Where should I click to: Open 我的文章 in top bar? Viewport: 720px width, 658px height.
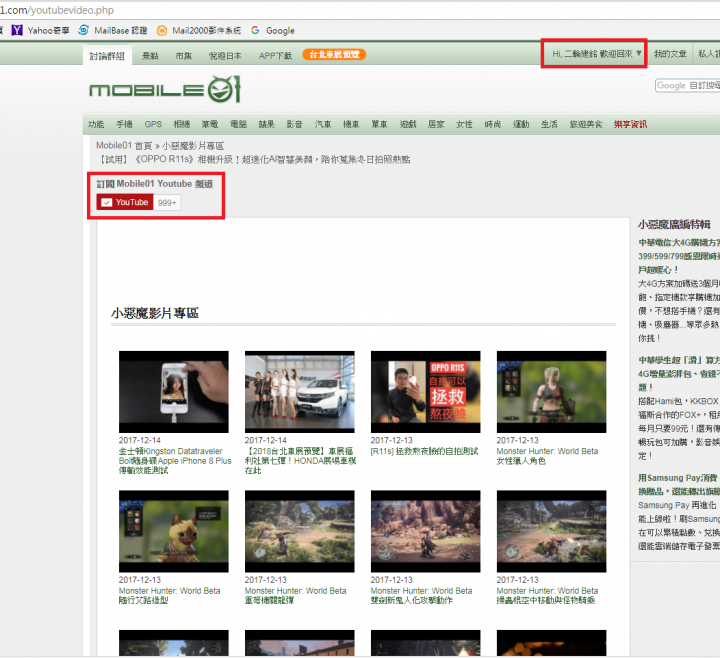tap(670, 54)
